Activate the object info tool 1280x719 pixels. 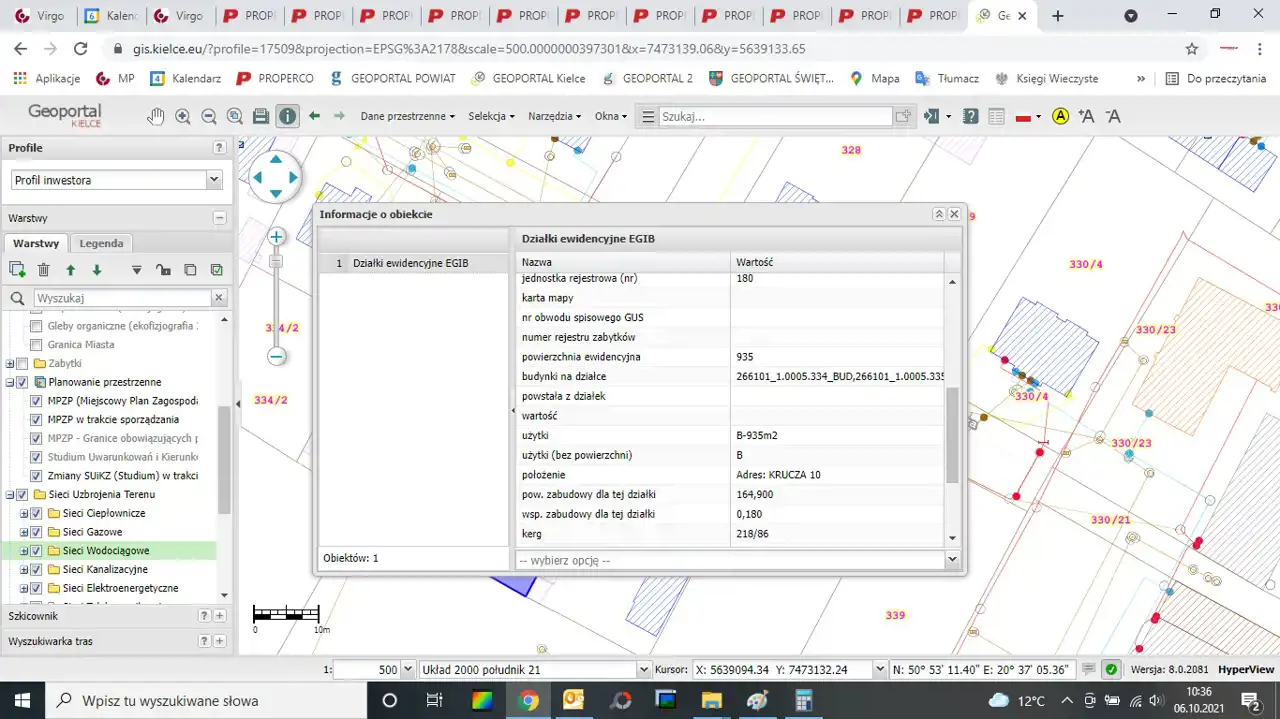click(288, 116)
